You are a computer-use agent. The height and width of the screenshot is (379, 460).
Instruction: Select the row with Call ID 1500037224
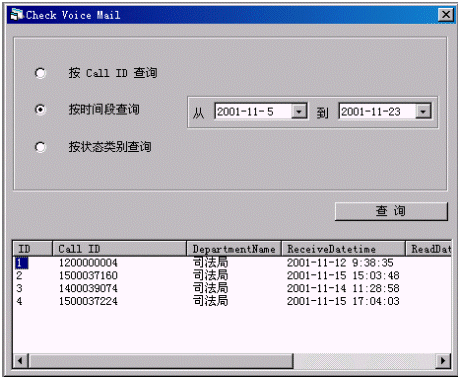point(232,301)
